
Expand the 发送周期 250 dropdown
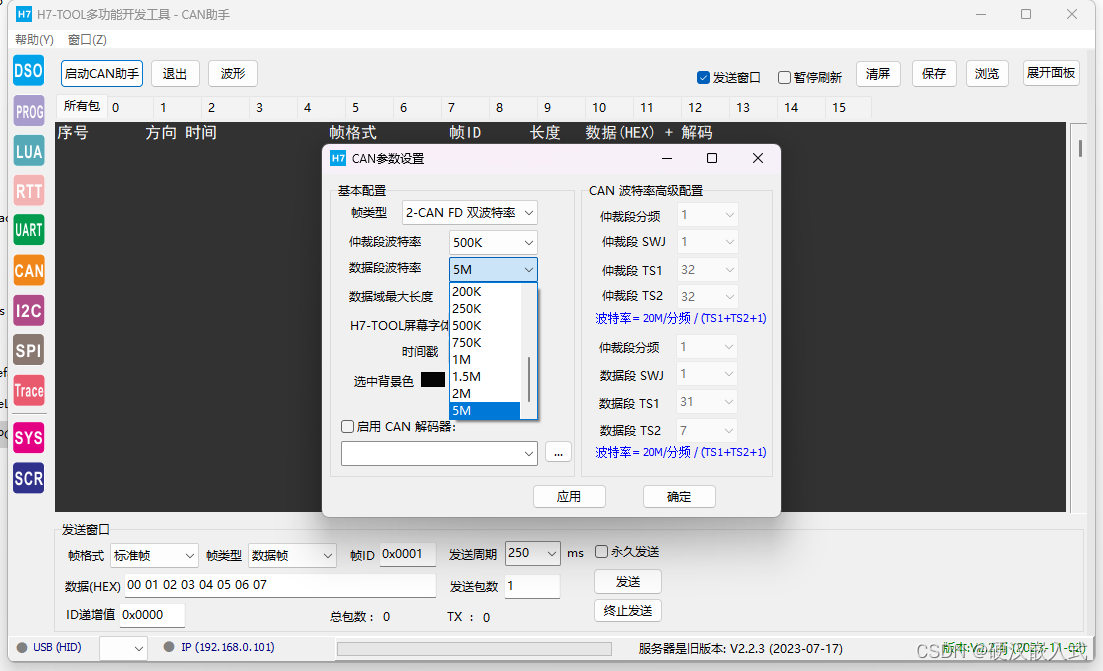coord(533,553)
